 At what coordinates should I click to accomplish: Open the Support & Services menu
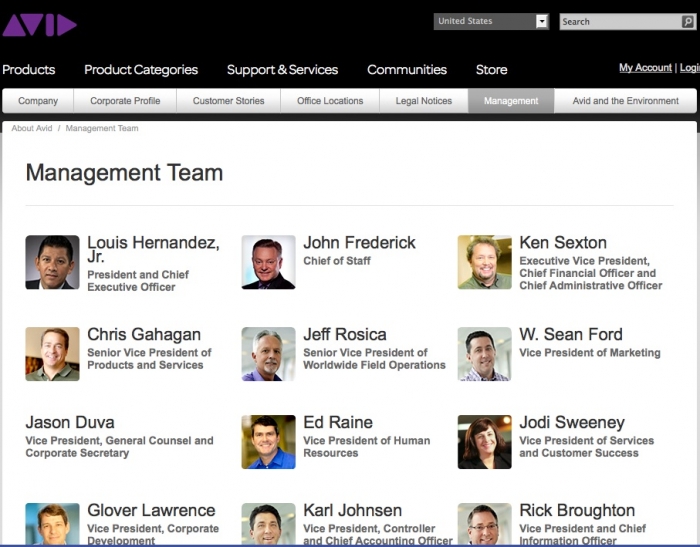pos(282,70)
